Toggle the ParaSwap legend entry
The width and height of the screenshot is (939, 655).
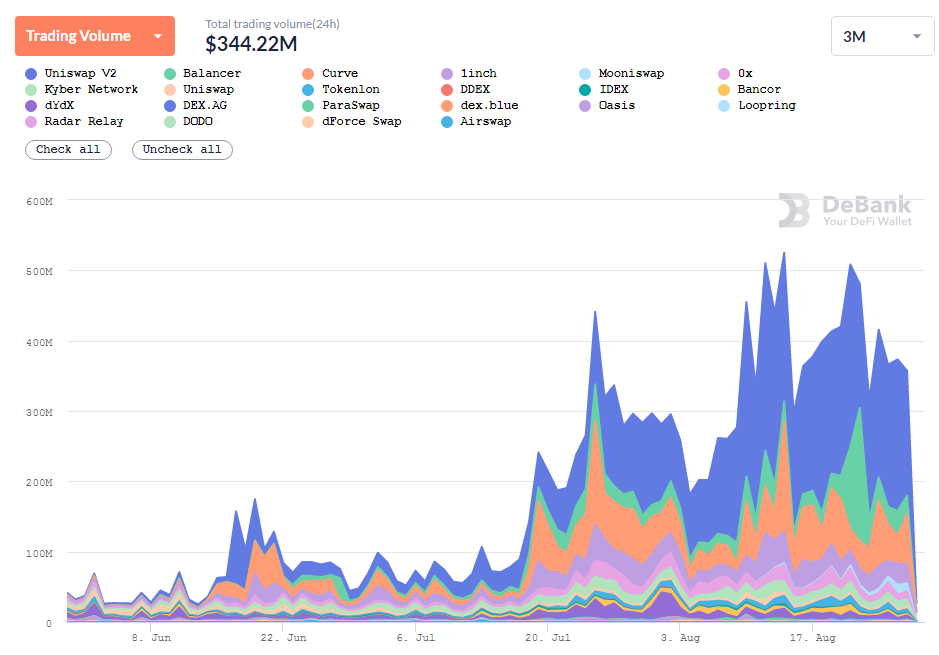tap(341, 105)
